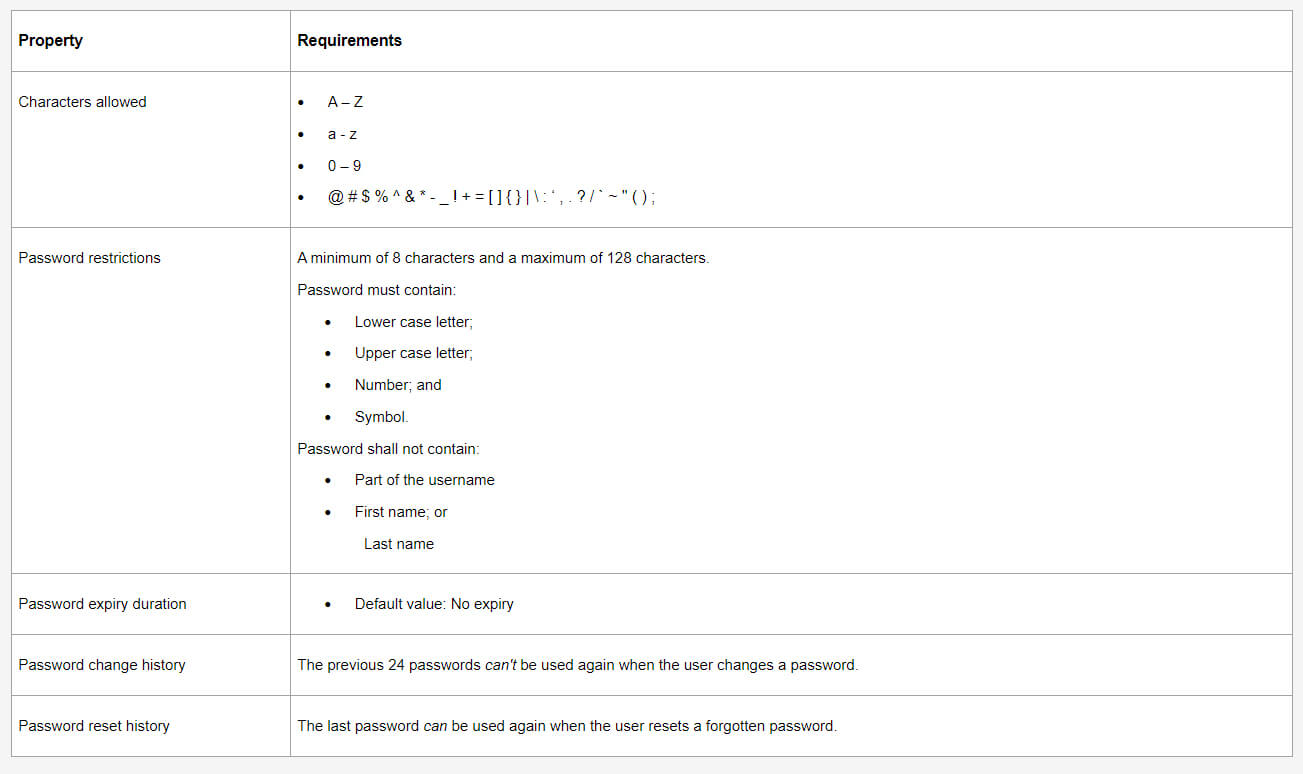Click the Password reset history label
The width and height of the screenshot is (1303, 774).
[x=94, y=726]
